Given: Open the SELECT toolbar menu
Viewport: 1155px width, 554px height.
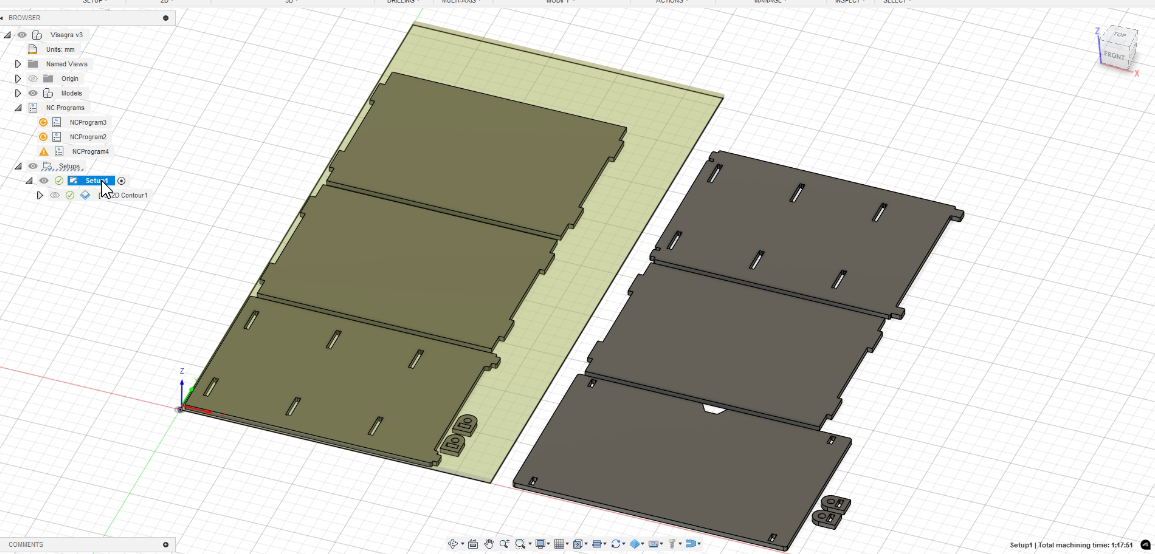Looking at the screenshot, I should point(897,2).
